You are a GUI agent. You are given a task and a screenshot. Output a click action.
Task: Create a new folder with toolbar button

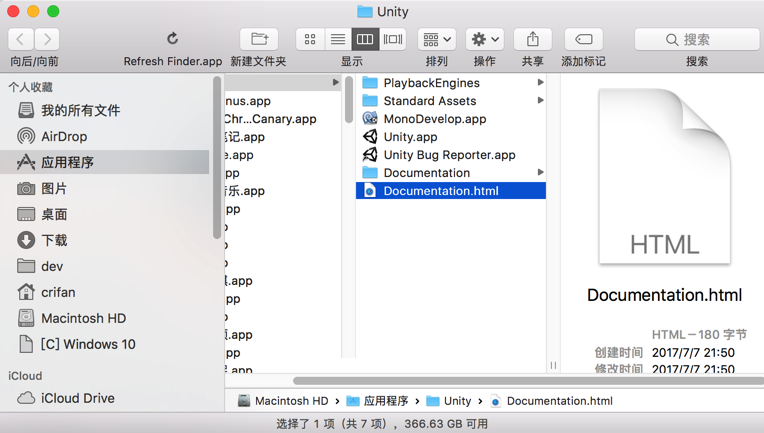pos(259,39)
